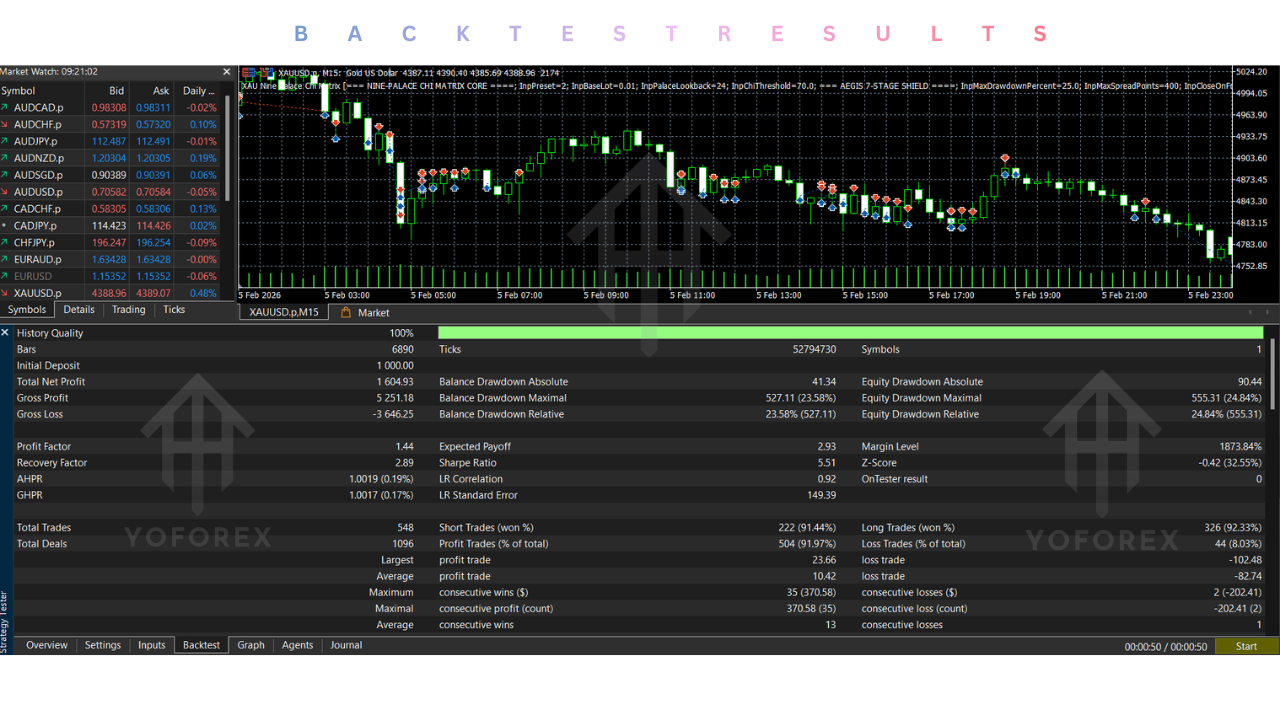The image size is (1280, 720).
Task: Open the Symbols tab in Market Watch
Action: 27,310
